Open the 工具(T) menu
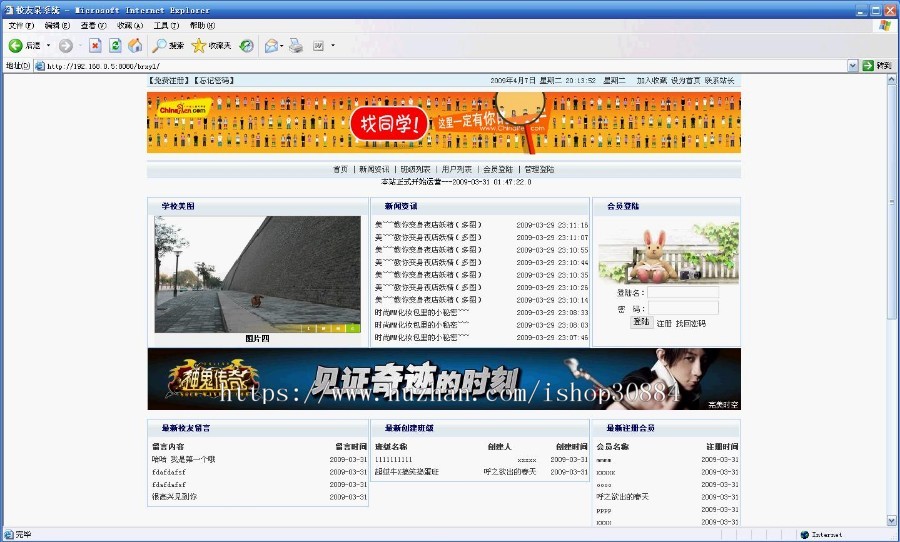The image size is (900, 542). (x=166, y=25)
